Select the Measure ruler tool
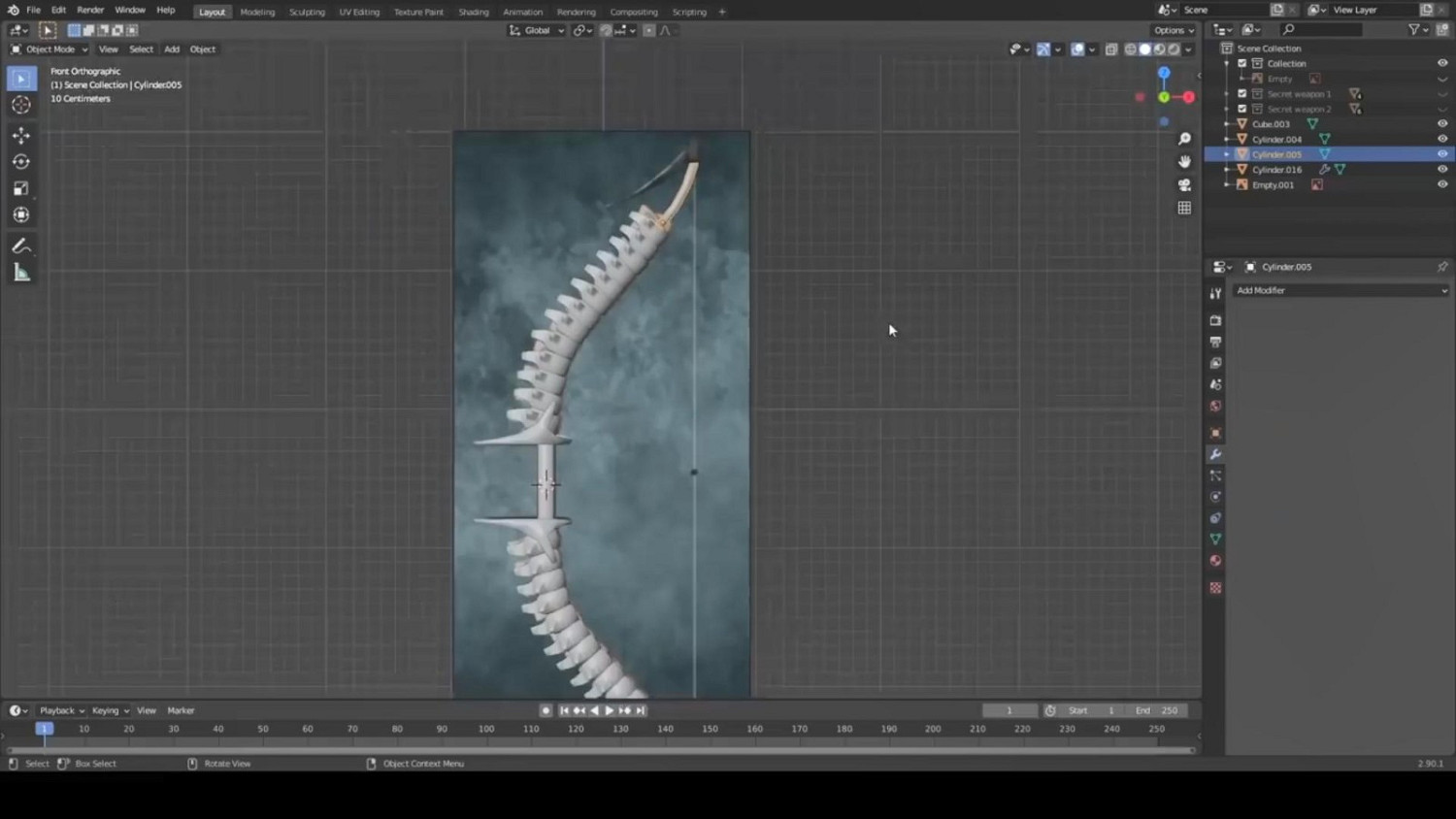The image size is (1456, 819). [x=21, y=273]
